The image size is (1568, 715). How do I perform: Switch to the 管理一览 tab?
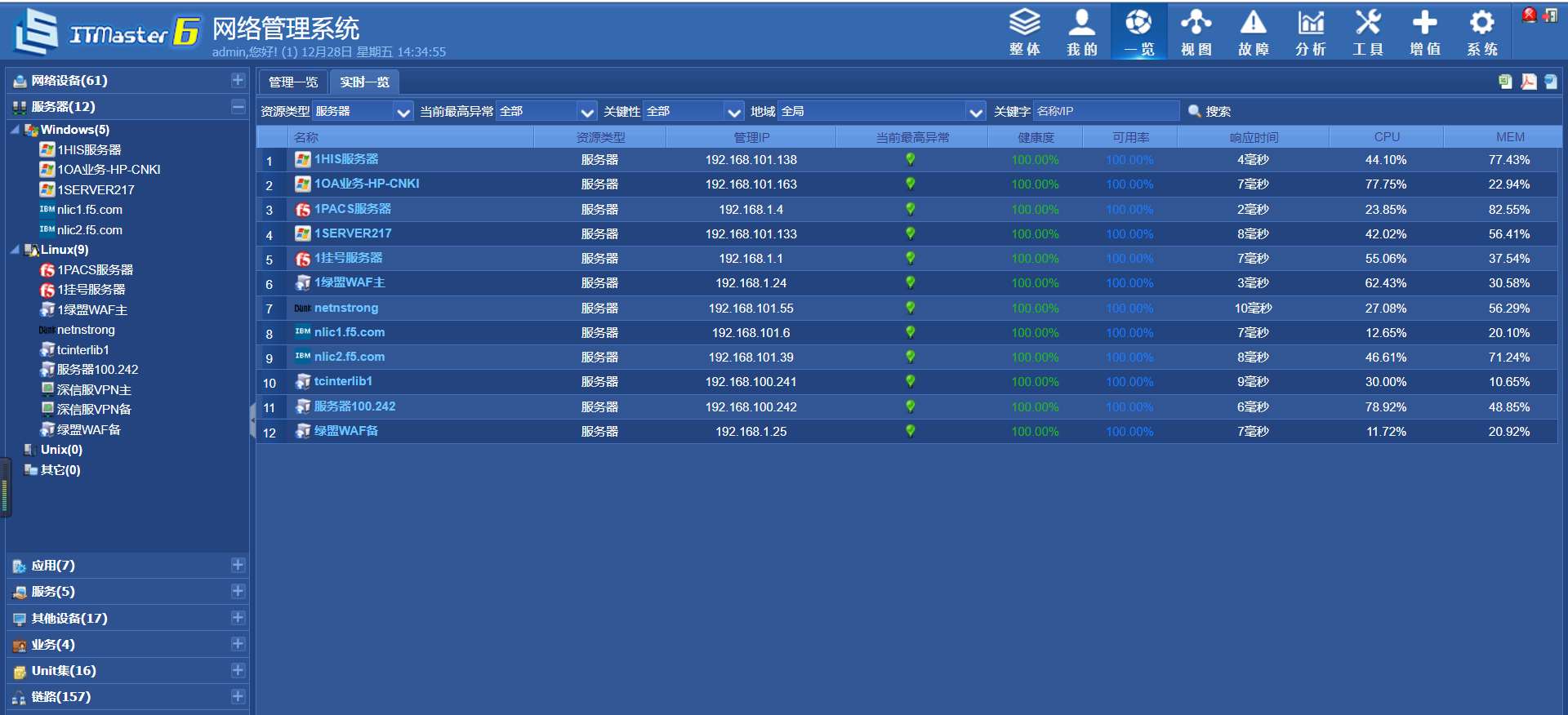tap(293, 82)
